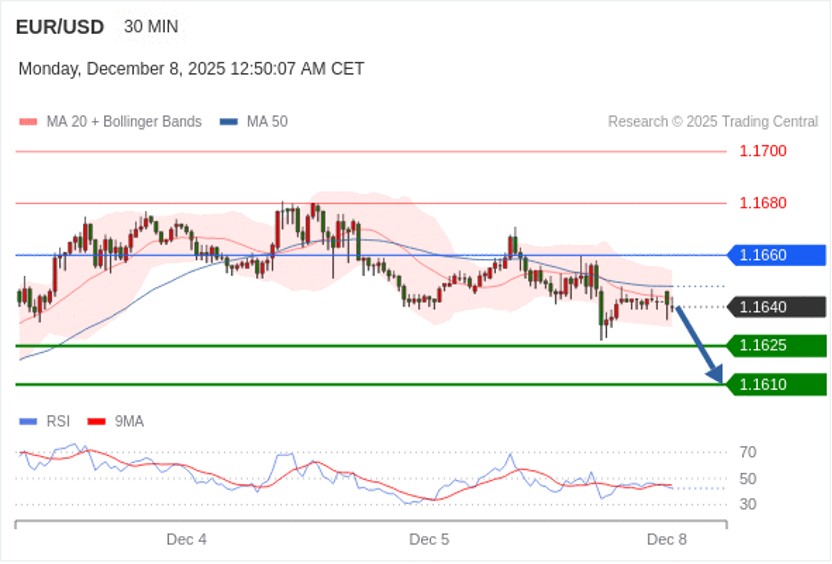The width and height of the screenshot is (832, 564).
Task: Click the pink MA 20 legend swatch
Action: point(28,122)
